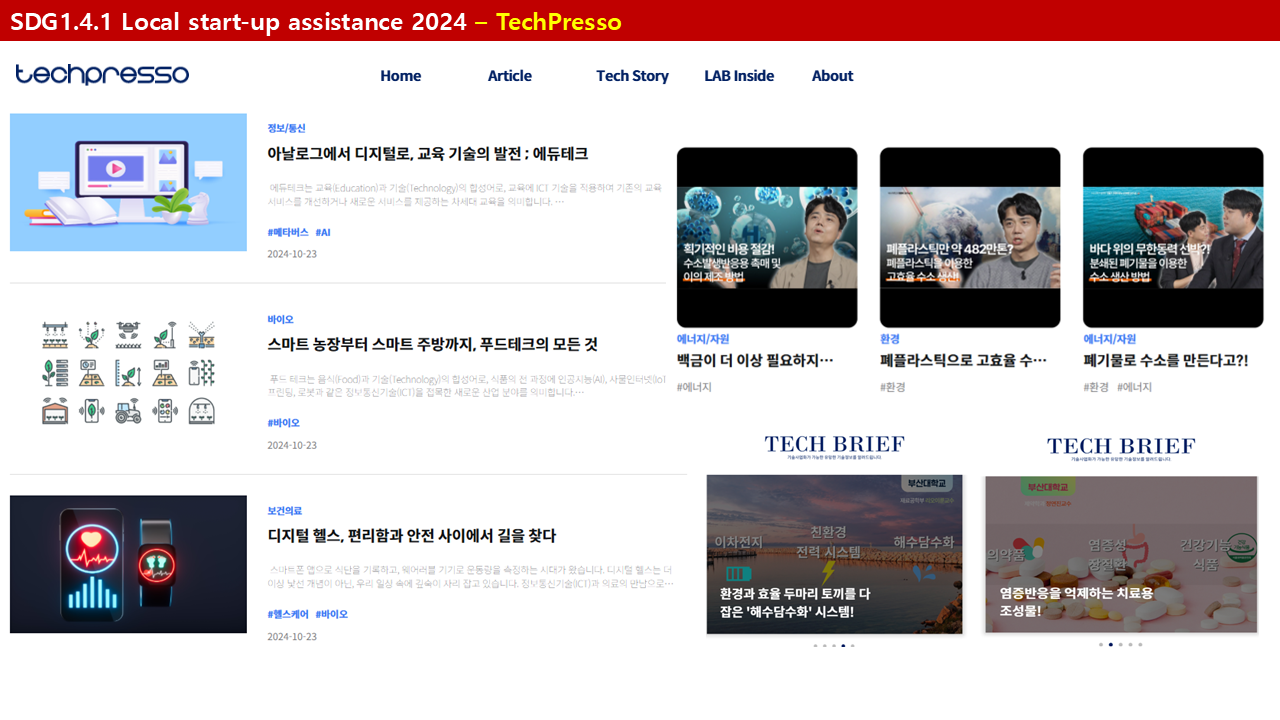Image resolution: width=1280 pixels, height=720 pixels.
Task: Open the digital health smartwatch thumbnail
Action: [128, 564]
